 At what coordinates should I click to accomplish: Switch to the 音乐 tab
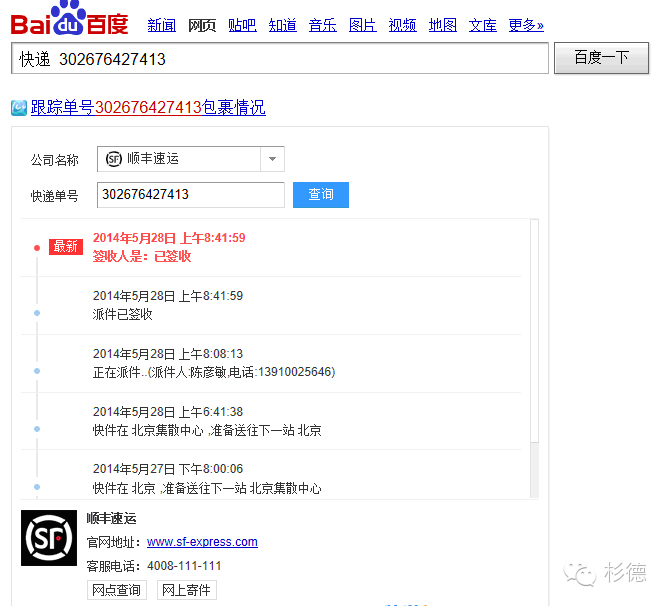coord(322,25)
